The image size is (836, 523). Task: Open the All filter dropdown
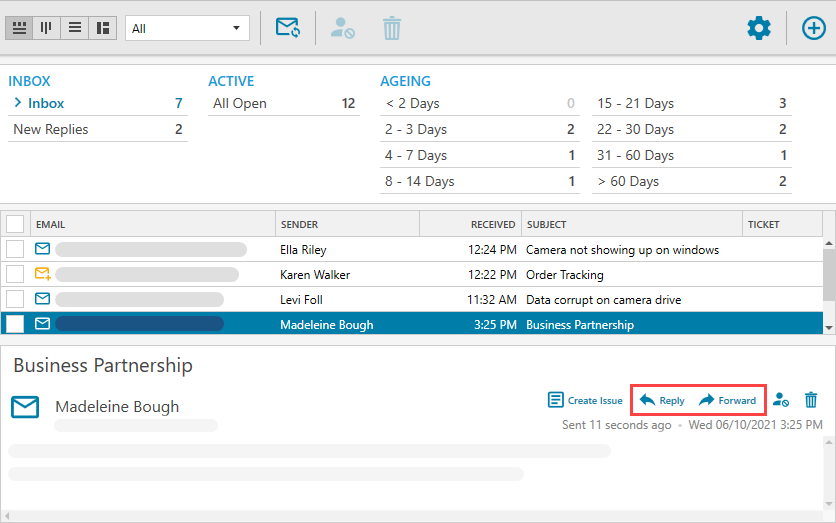tap(187, 28)
